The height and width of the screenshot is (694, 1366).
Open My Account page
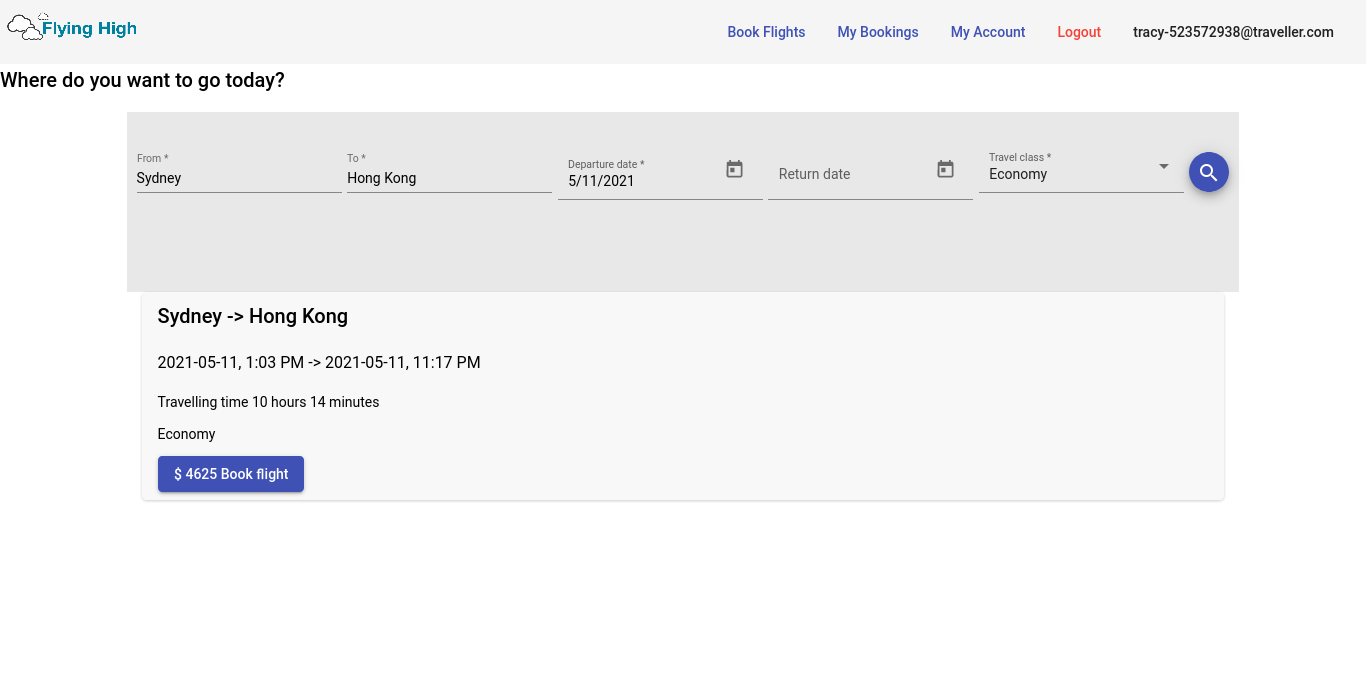pyautogui.click(x=988, y=32)
